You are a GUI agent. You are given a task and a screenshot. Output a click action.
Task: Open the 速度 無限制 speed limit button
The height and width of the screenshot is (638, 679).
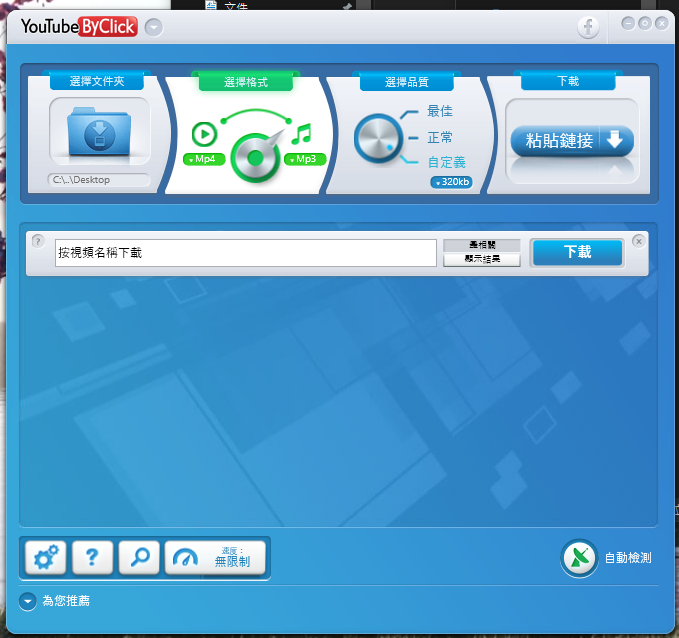point(215,557)
